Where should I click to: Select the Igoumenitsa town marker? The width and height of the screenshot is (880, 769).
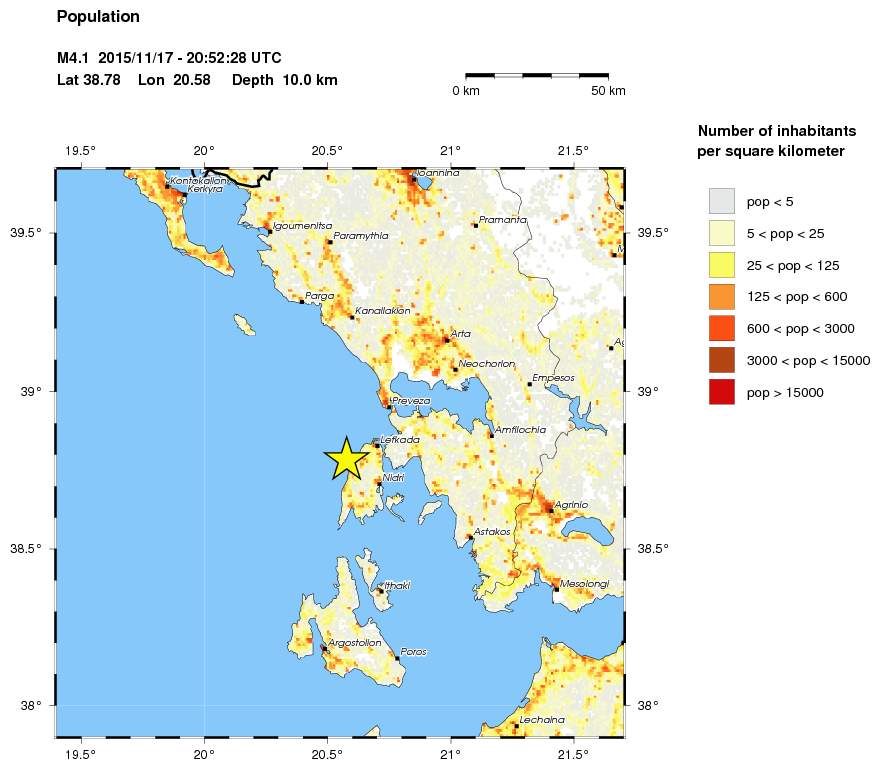(x=270, y=232)
